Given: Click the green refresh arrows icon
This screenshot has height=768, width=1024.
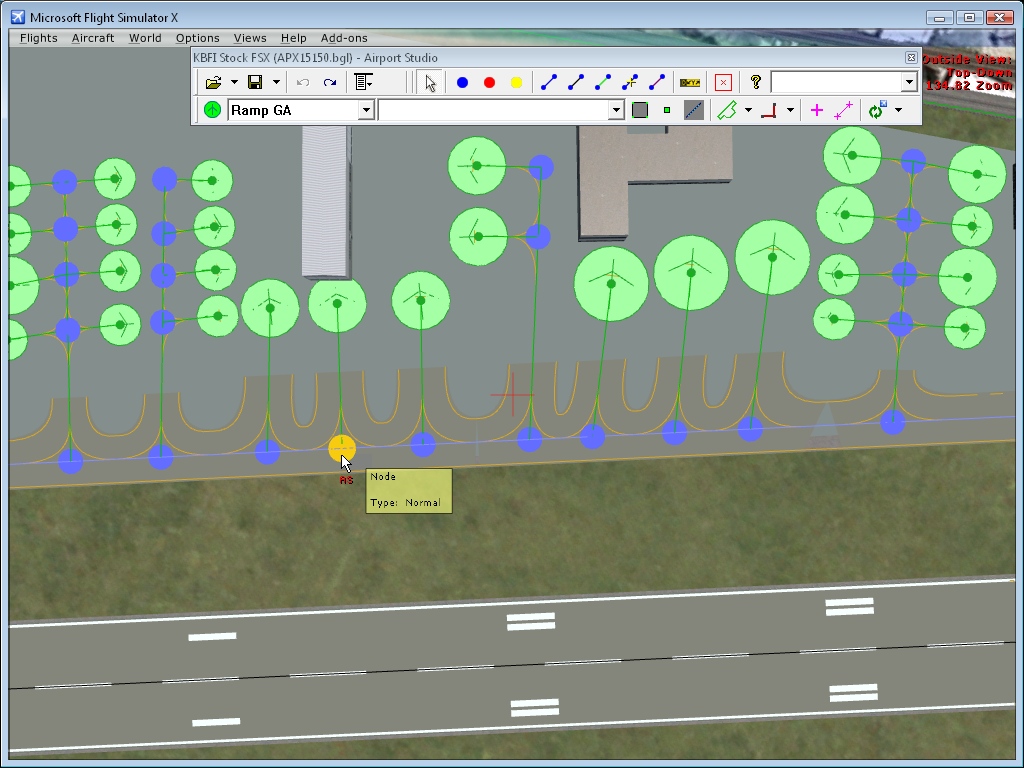Looking at the screenshot, I should 876,110.
